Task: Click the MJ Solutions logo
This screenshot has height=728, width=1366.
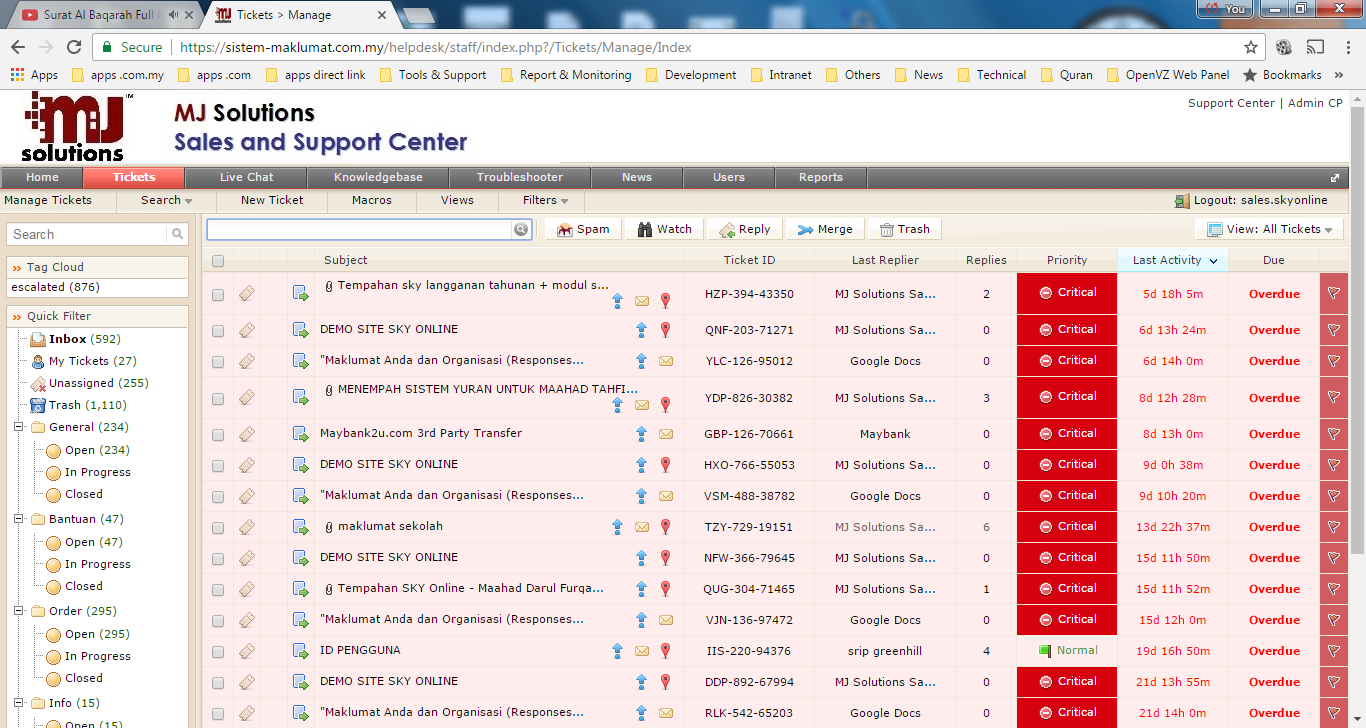Action: click(x=78, y=126)
